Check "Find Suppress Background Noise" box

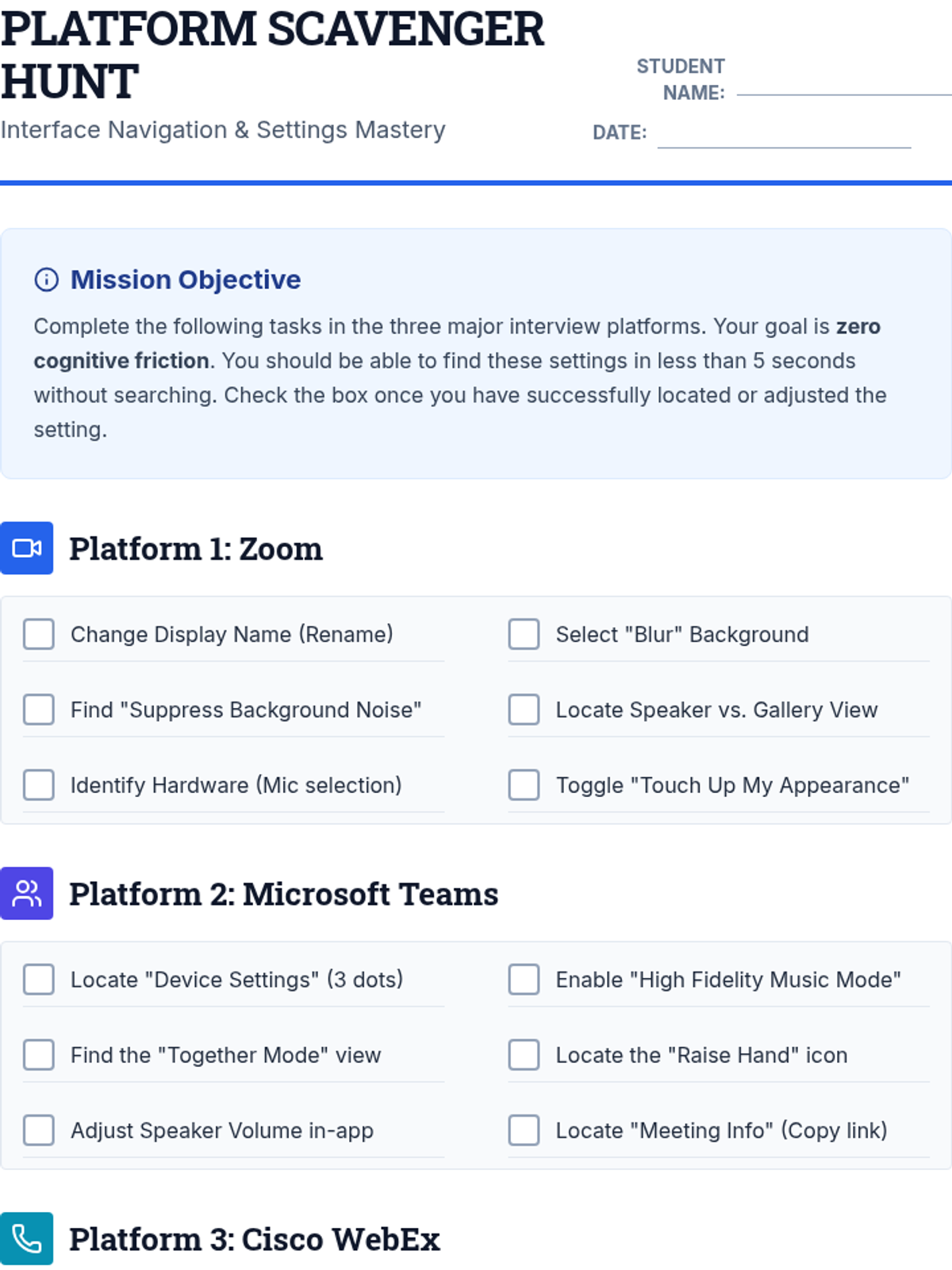click(x=39, y=710)
